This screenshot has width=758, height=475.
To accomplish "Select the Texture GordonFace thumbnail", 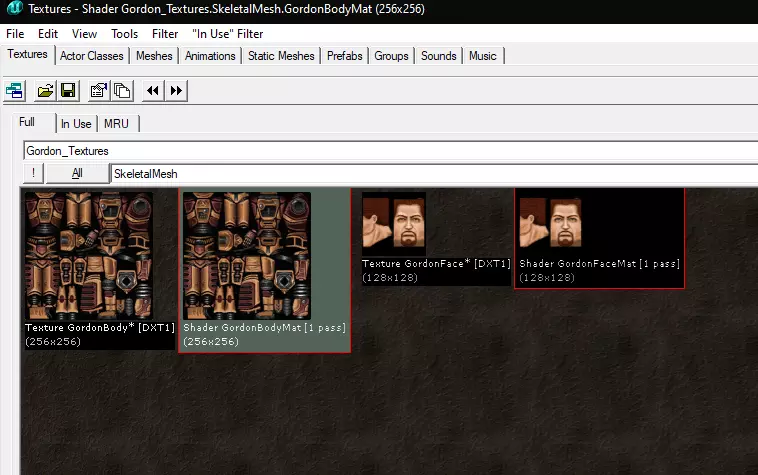I will (x=394, y=224).
